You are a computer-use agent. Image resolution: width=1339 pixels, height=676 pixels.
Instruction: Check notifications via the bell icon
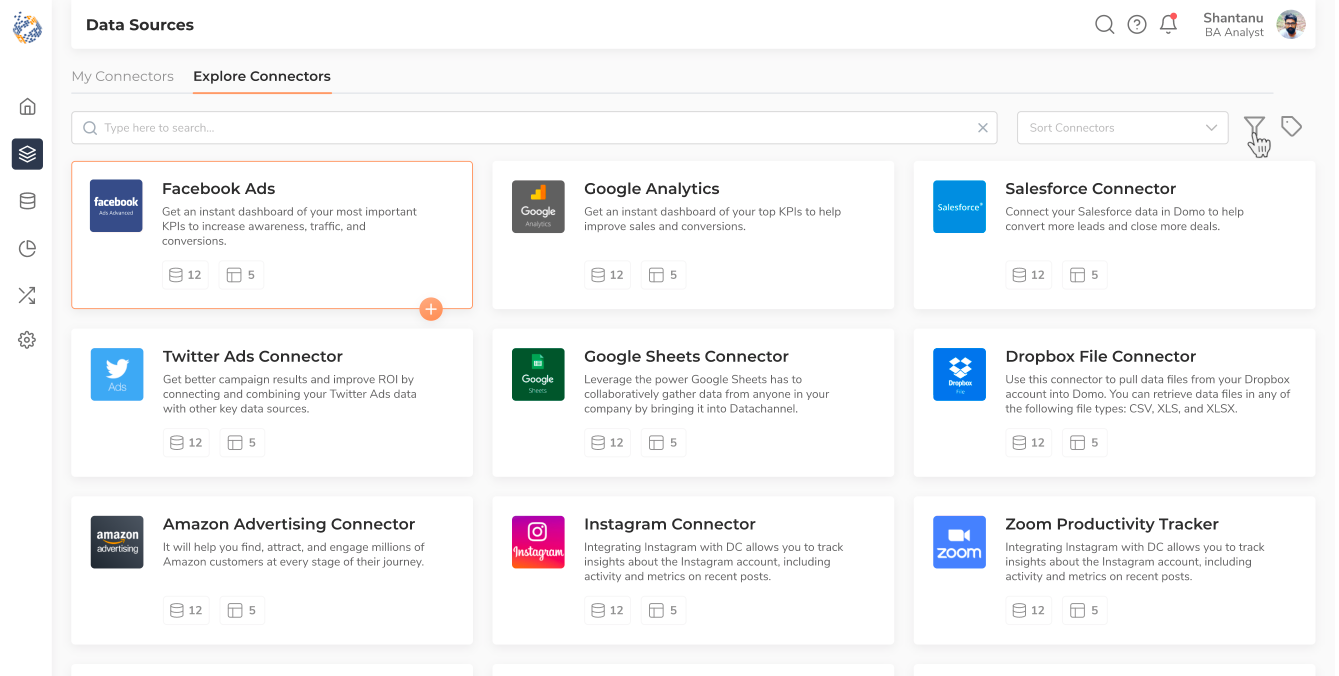[x=1168, y=24]
